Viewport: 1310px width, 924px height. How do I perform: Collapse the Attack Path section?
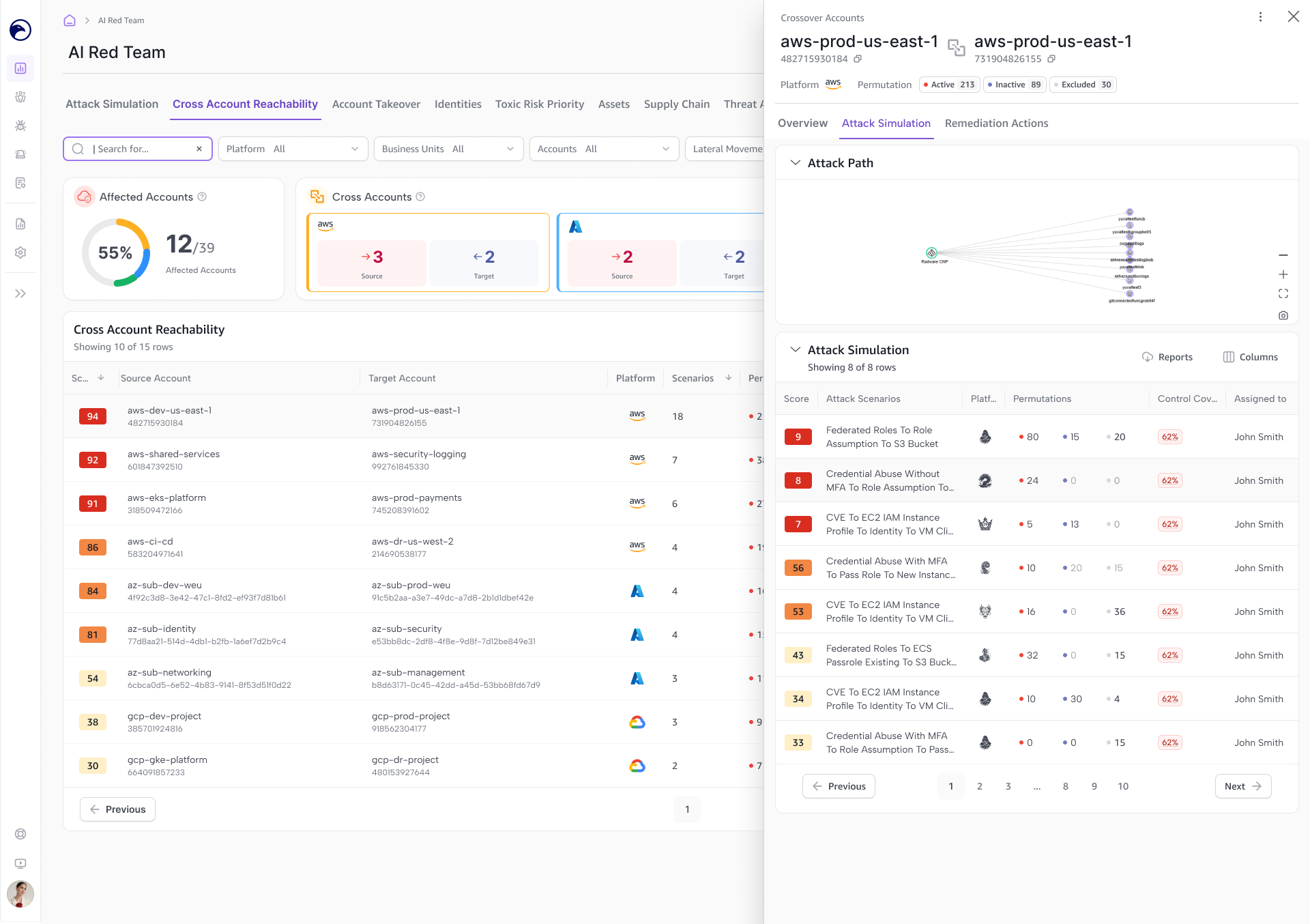click(x=795, y=162)
